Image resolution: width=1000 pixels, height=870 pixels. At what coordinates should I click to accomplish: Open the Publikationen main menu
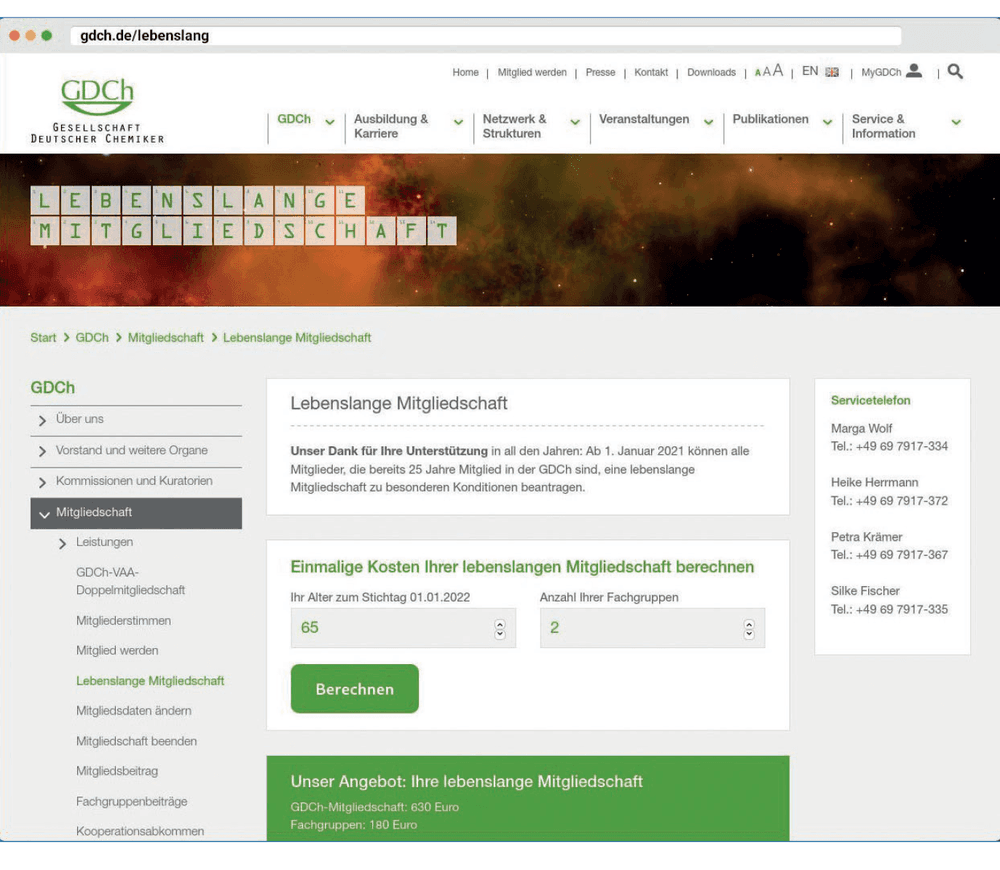770,119
